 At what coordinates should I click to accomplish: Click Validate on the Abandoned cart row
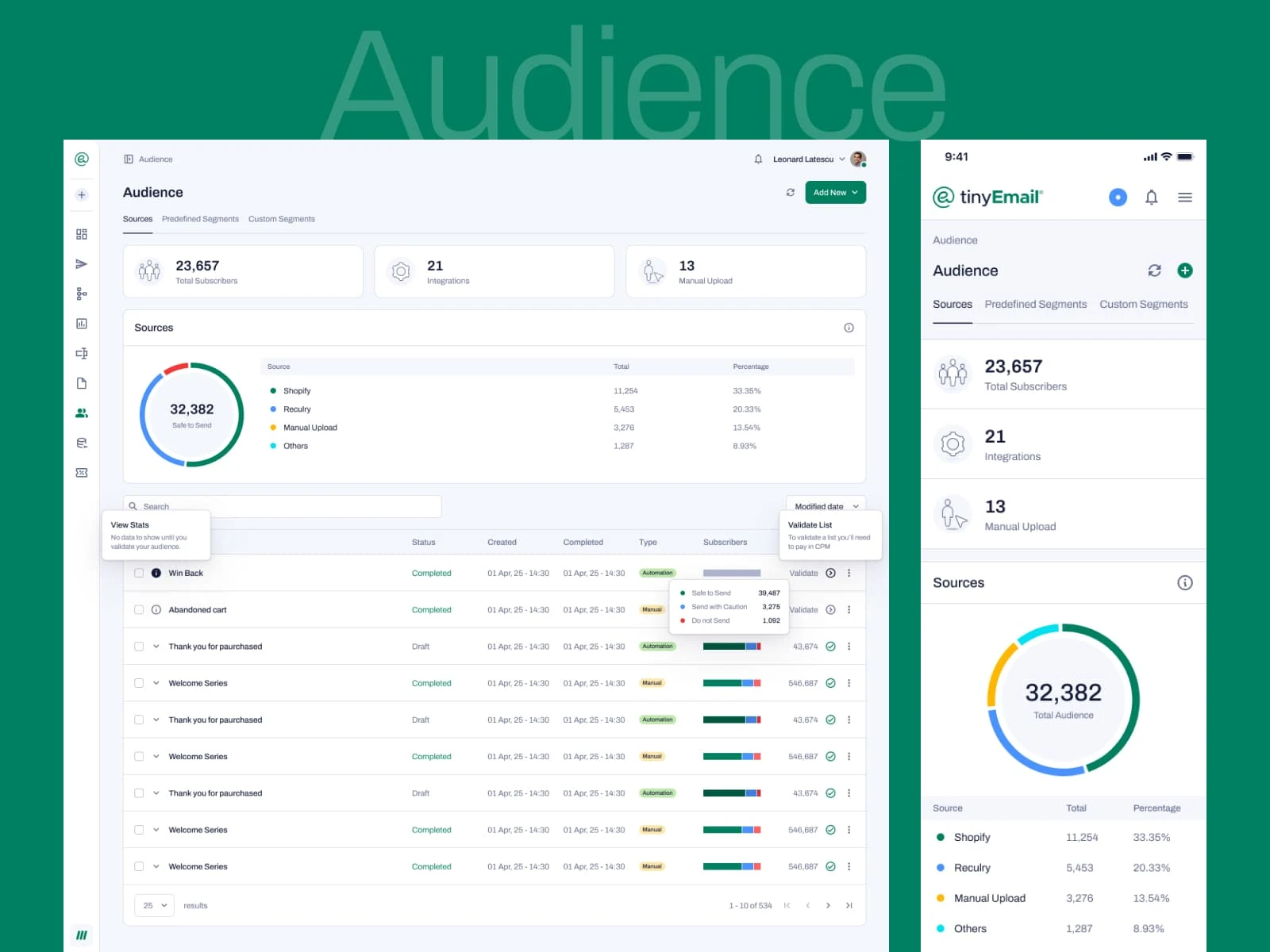point(803,609)
